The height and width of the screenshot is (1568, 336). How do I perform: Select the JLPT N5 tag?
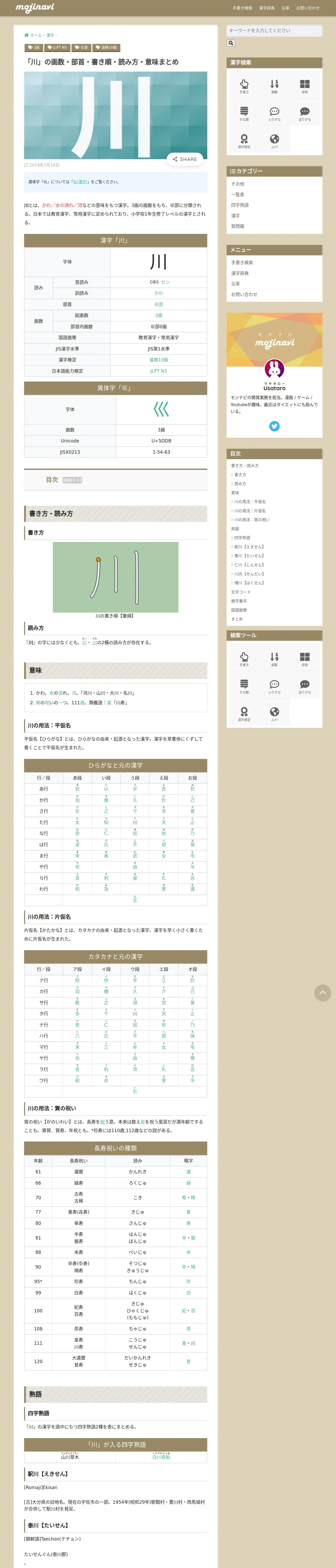click(x=57, y=48)
